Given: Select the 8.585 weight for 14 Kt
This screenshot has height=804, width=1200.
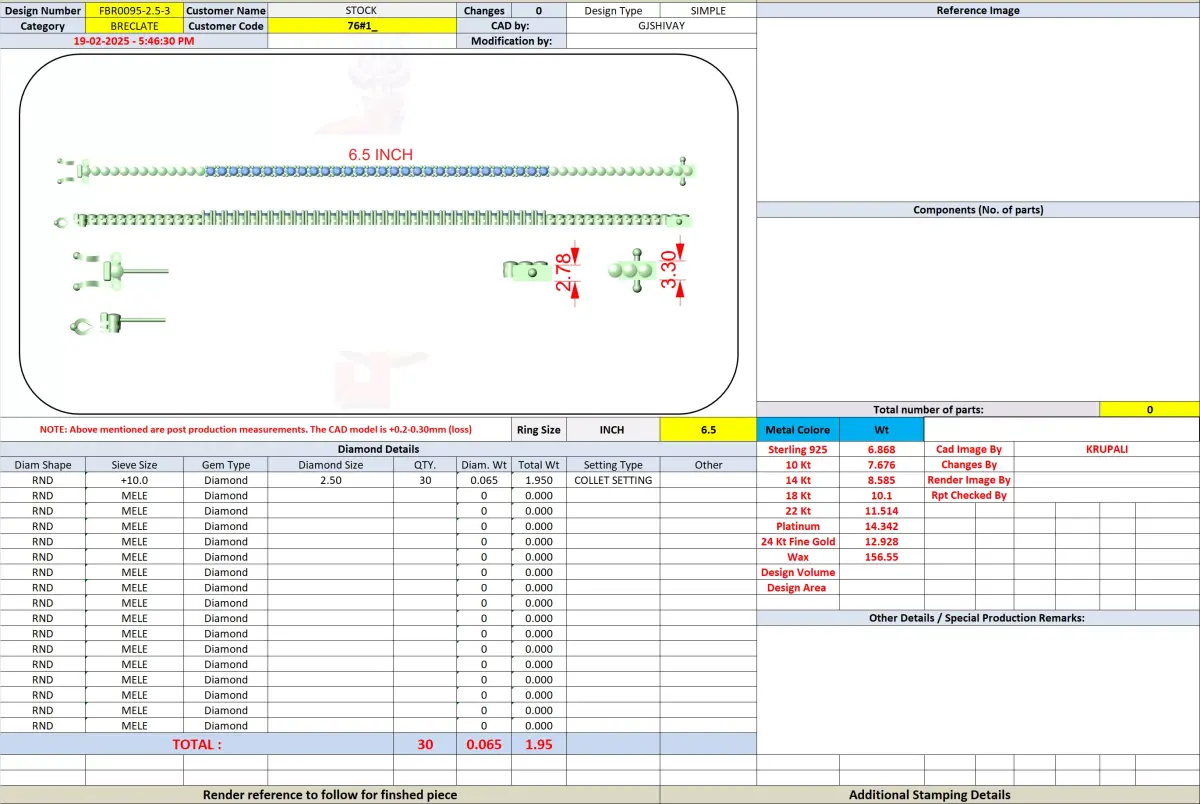Looking at the screenshot, I should tap(881, 480).
